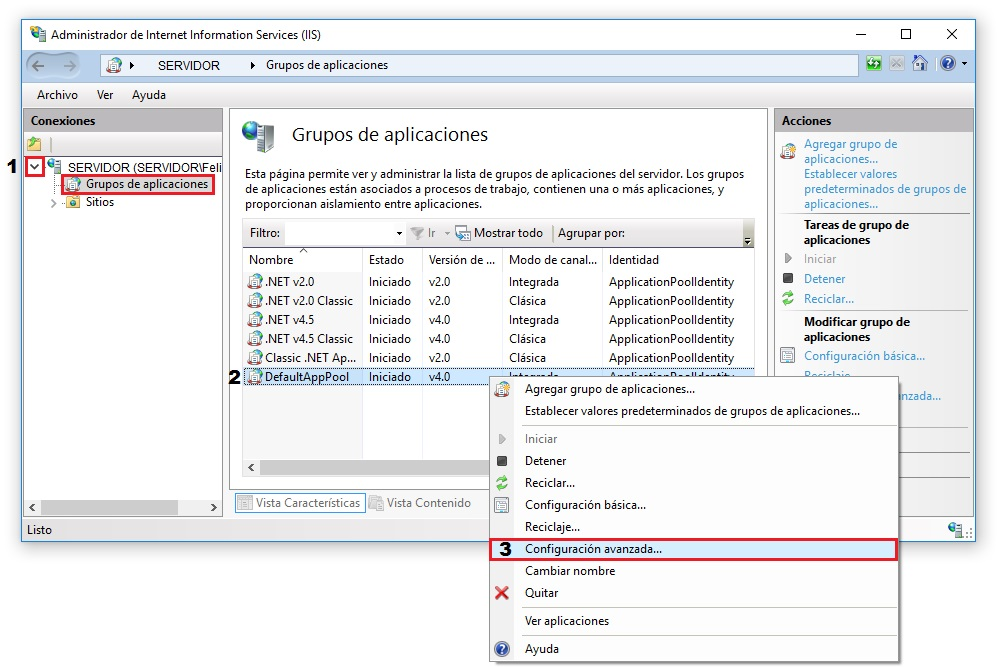The image size is (1002, 667).
Task: Click SERVIDOR in address breadcrumb
Action: [x=189, y=65]
